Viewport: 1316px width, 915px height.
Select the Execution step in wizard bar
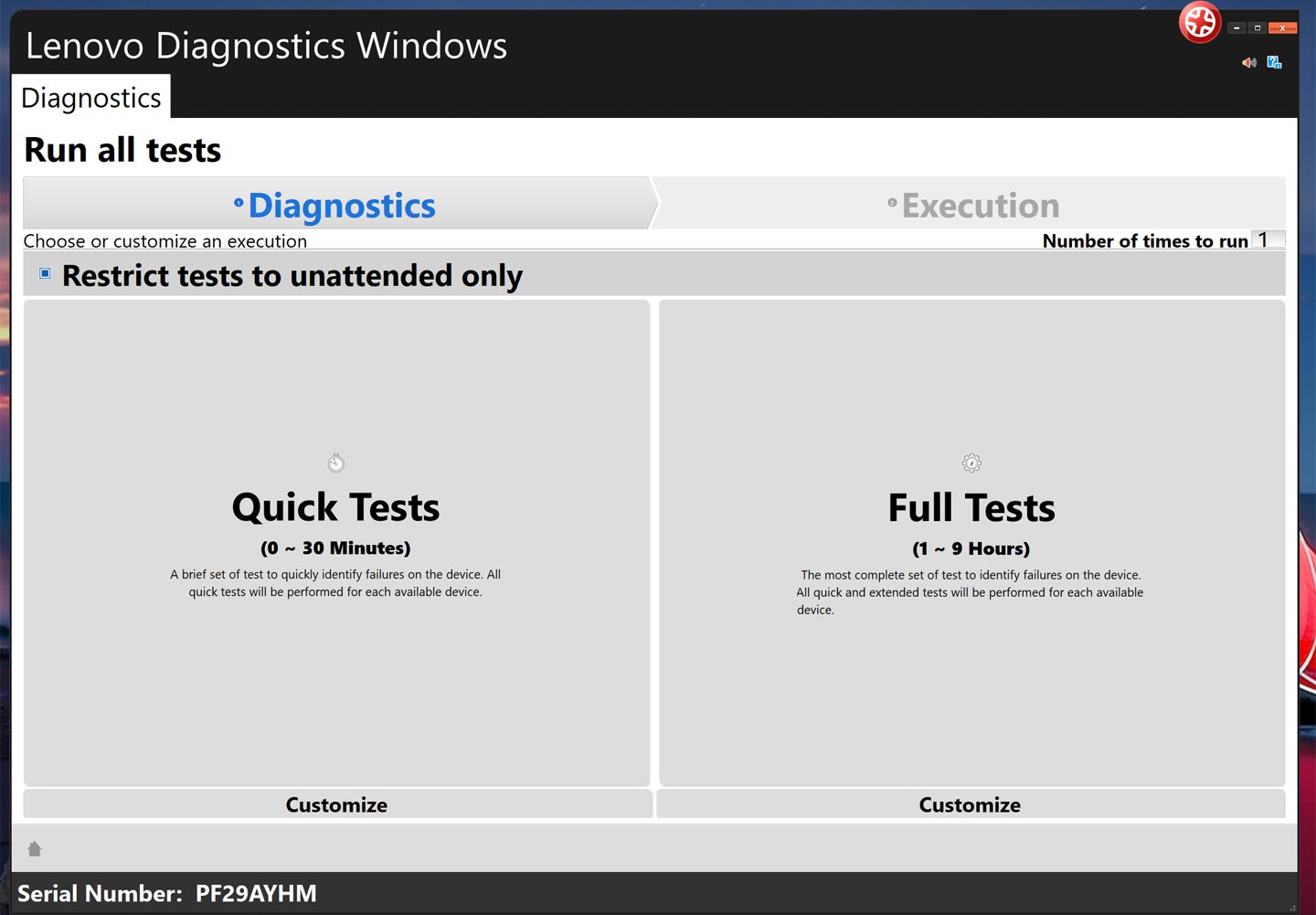[x=980, y=206]
